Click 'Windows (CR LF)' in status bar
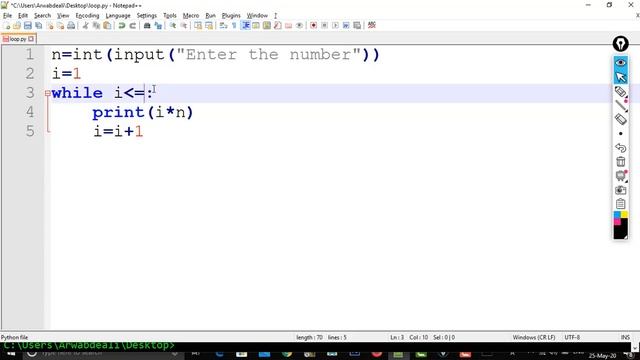Image resolution: width=640 pixels, height=360 pixels. [x=533, y=337]
